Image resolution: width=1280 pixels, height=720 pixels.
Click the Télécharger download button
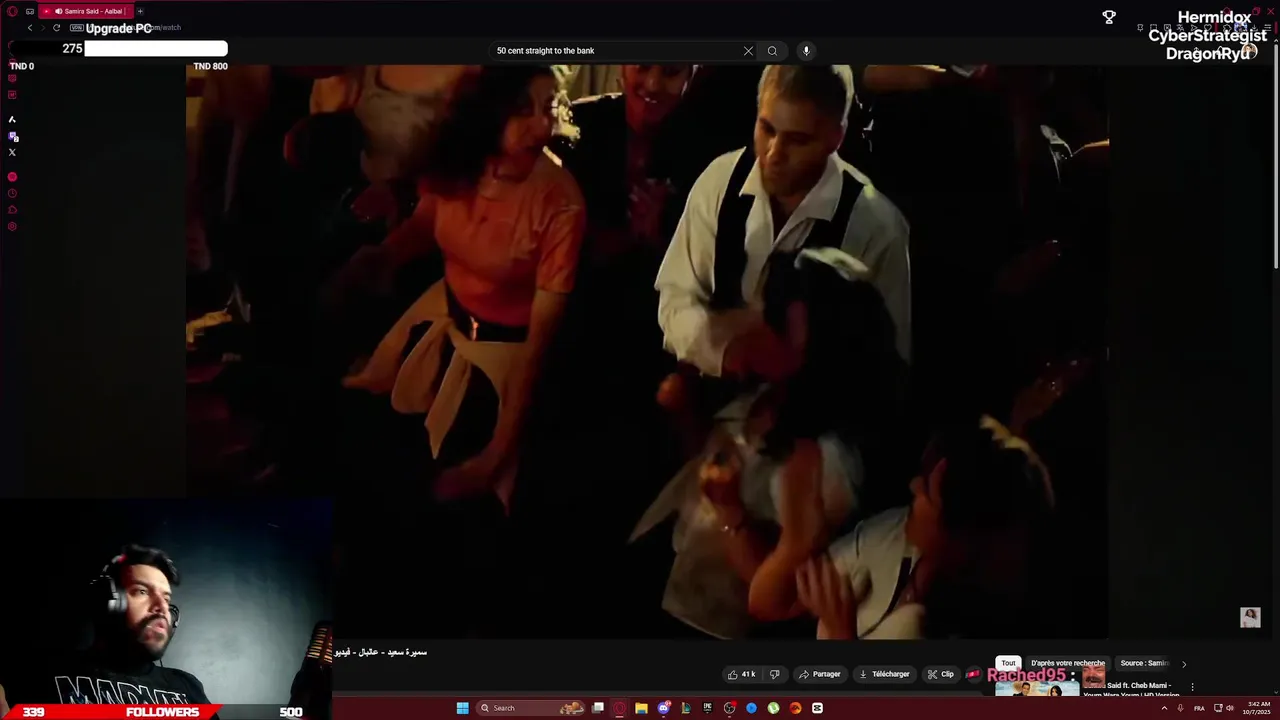coord(884,674)
